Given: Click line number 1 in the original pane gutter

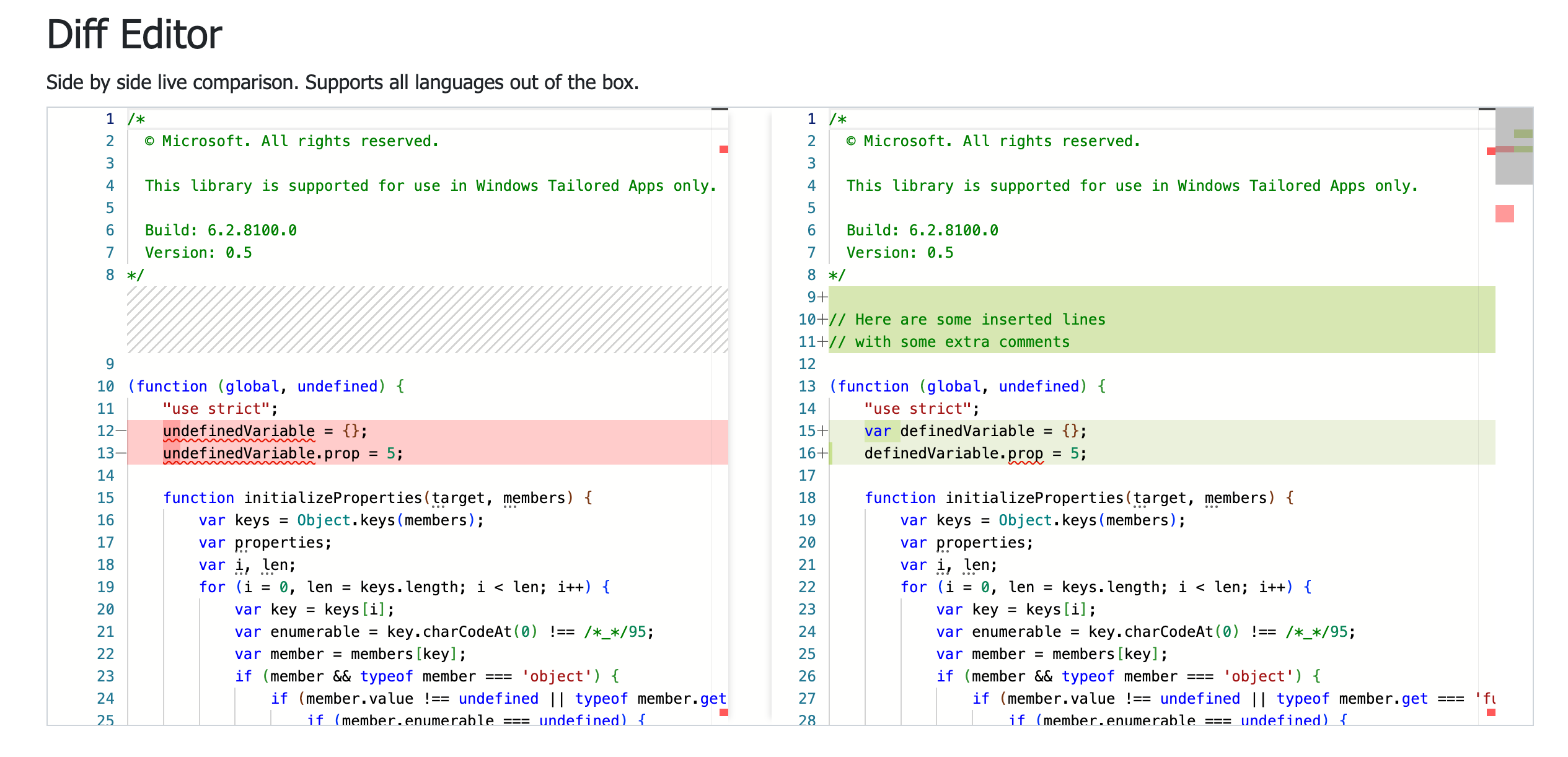Looking at the screenshot, I should (110, 118).
